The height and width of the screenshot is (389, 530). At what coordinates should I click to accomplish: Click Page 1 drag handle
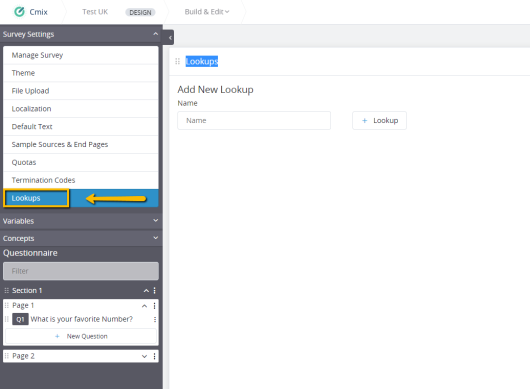pyautogui.click(x=6, y=306)
